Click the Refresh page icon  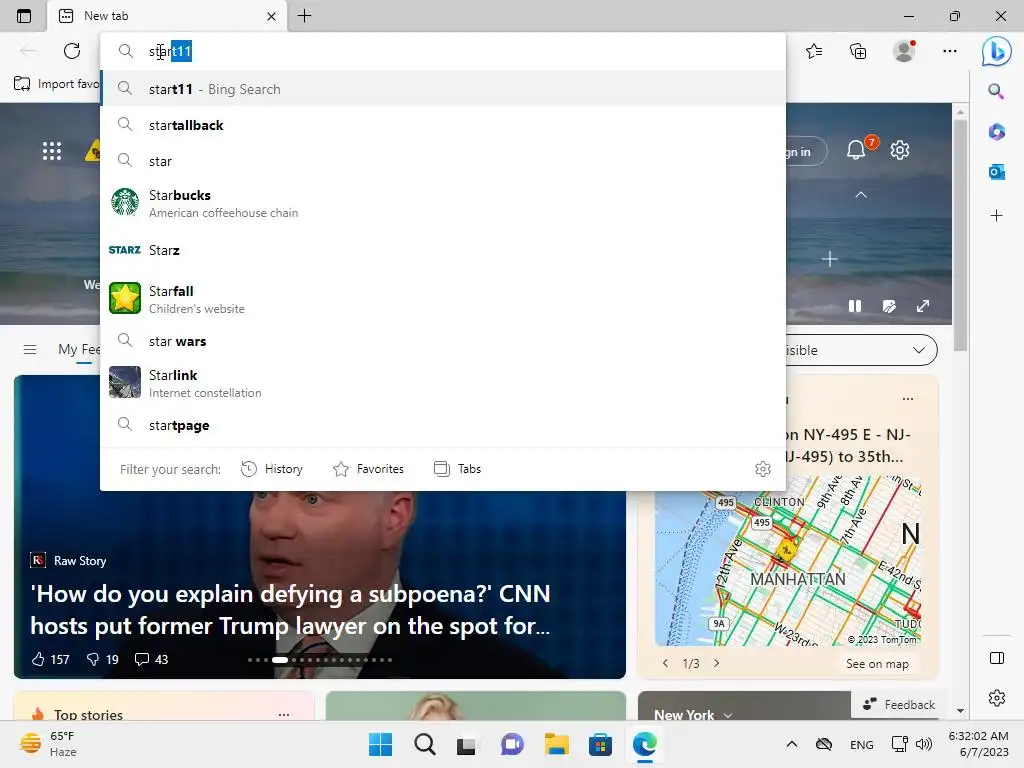point(72,51)
